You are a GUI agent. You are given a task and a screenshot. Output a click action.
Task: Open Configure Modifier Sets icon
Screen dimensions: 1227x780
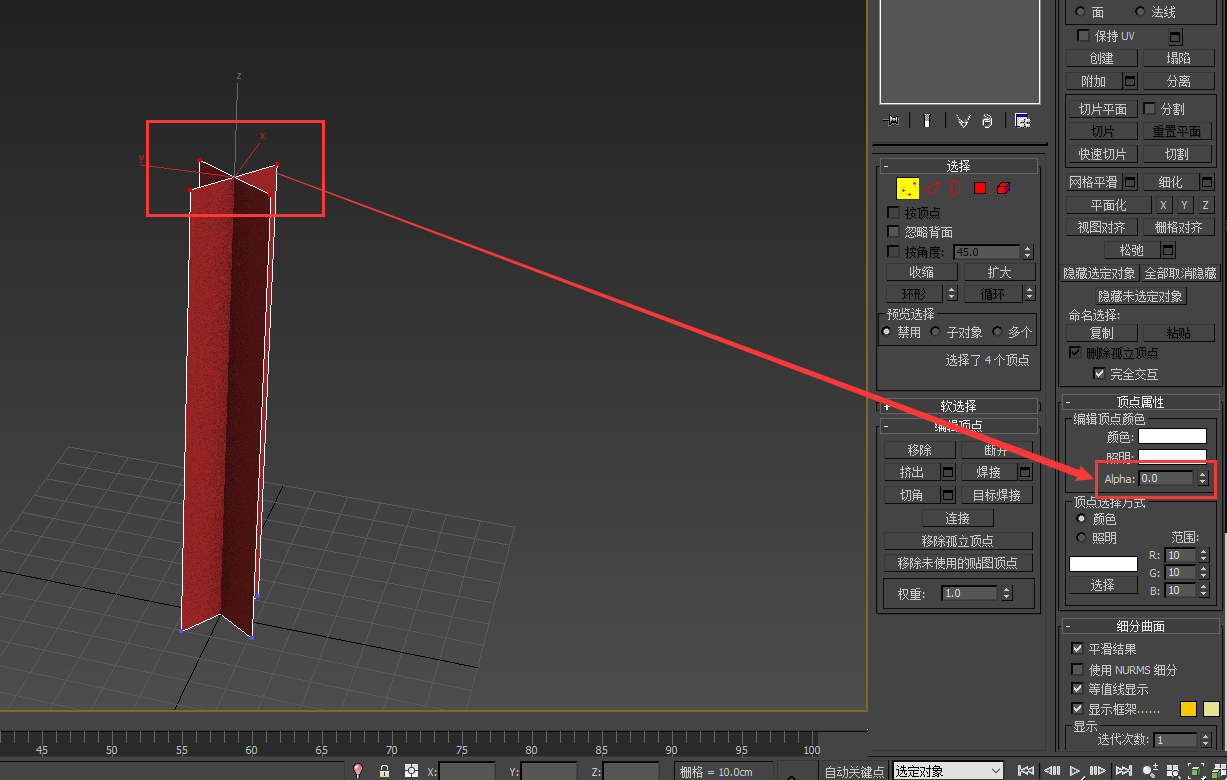click(1022, 120)
